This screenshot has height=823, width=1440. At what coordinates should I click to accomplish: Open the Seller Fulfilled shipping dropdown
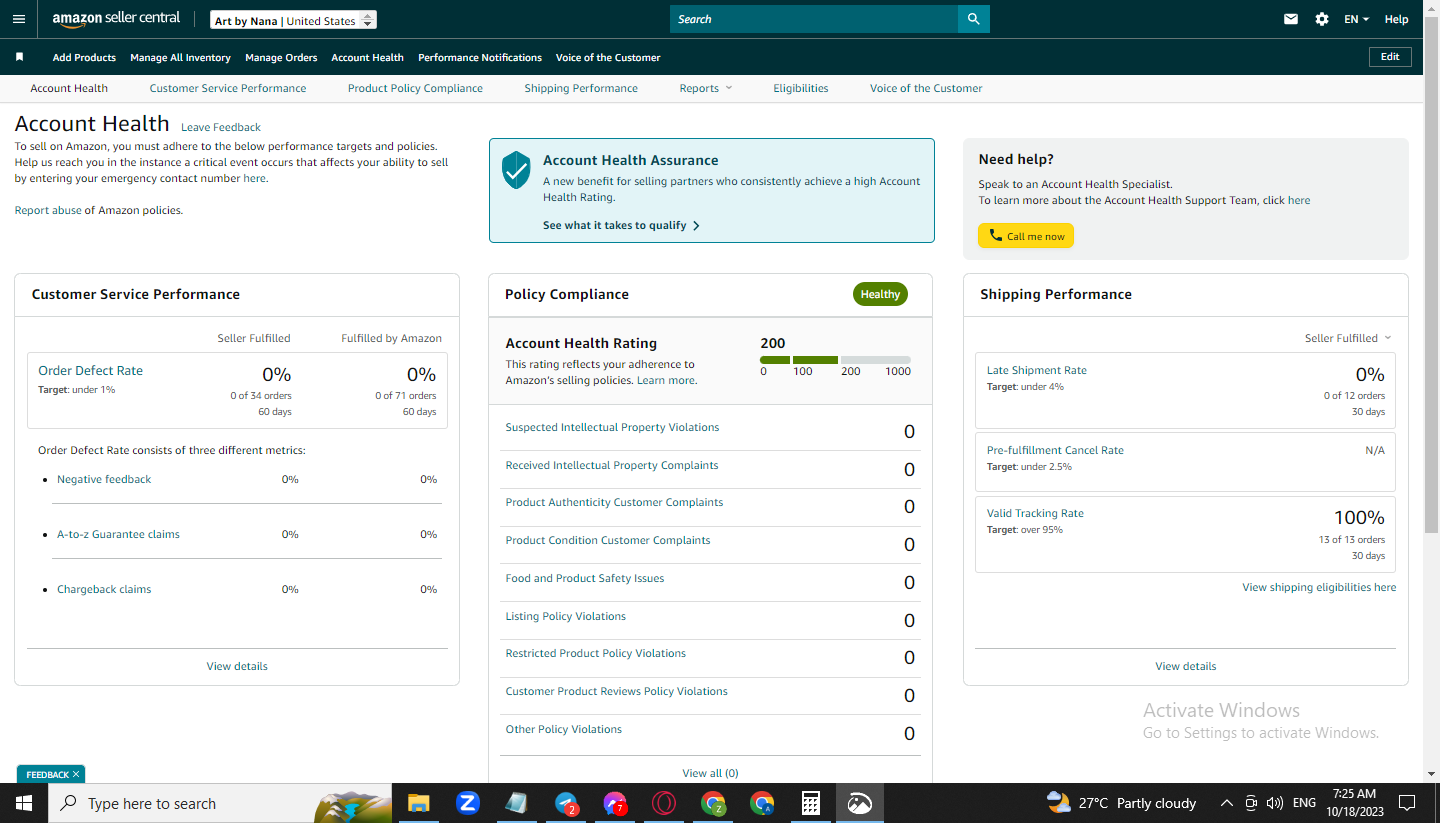click(x=1348, y=338)
